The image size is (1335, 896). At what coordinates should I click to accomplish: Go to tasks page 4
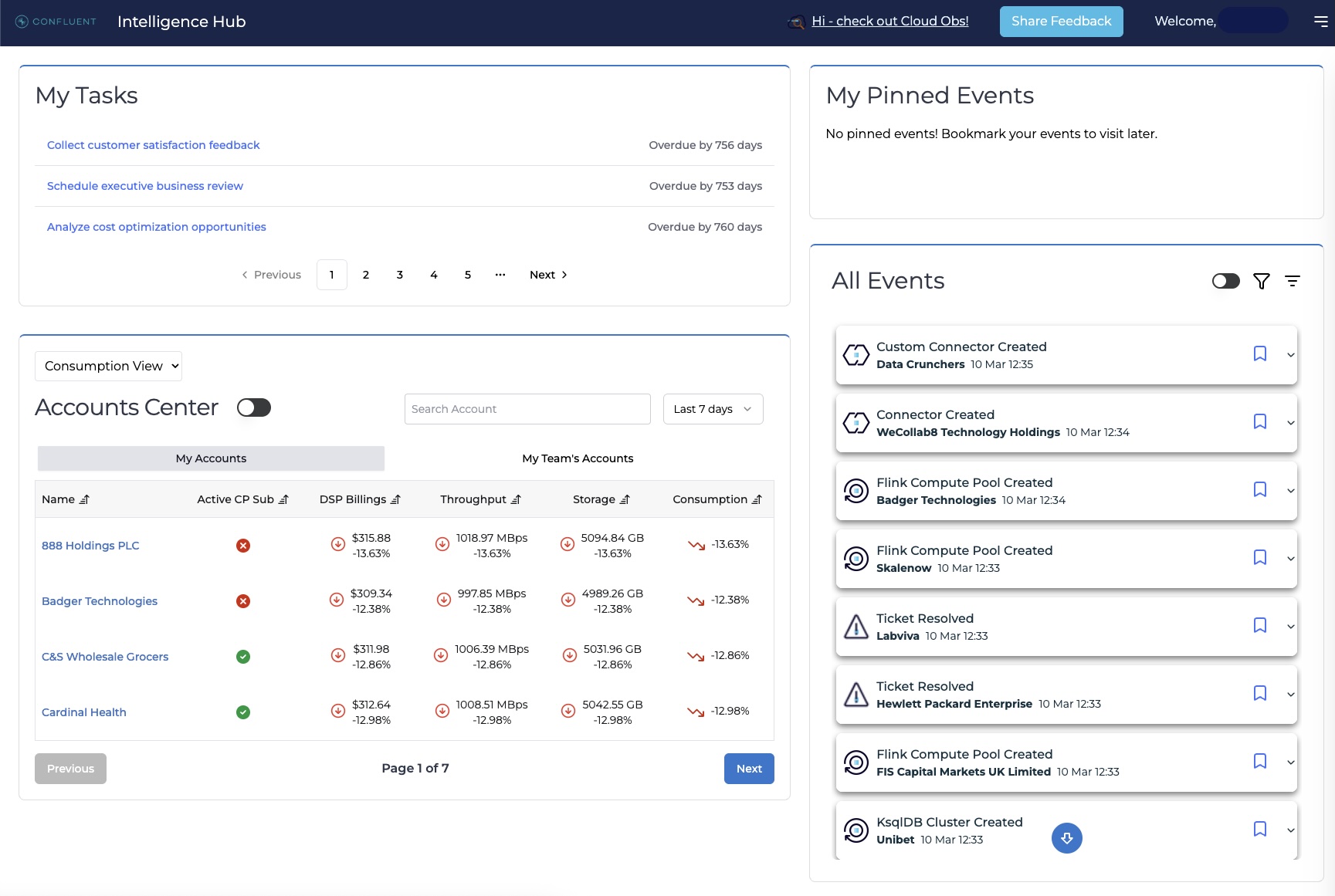point(434,275)
